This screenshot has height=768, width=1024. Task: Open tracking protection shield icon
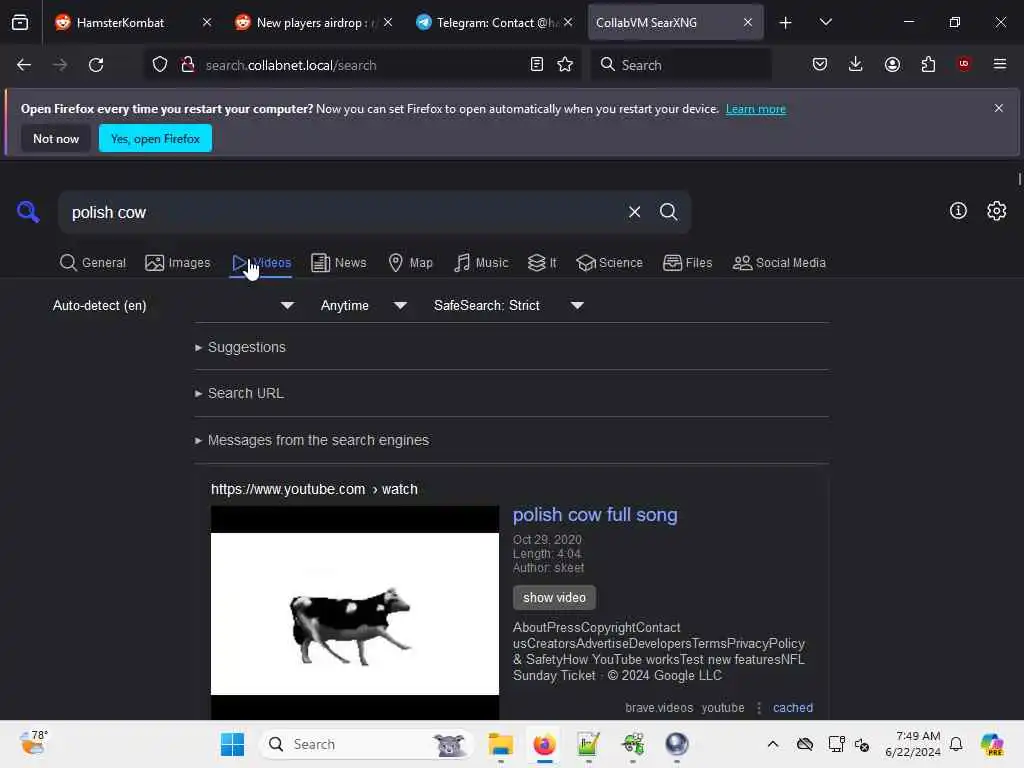click(x=160, y=65)
